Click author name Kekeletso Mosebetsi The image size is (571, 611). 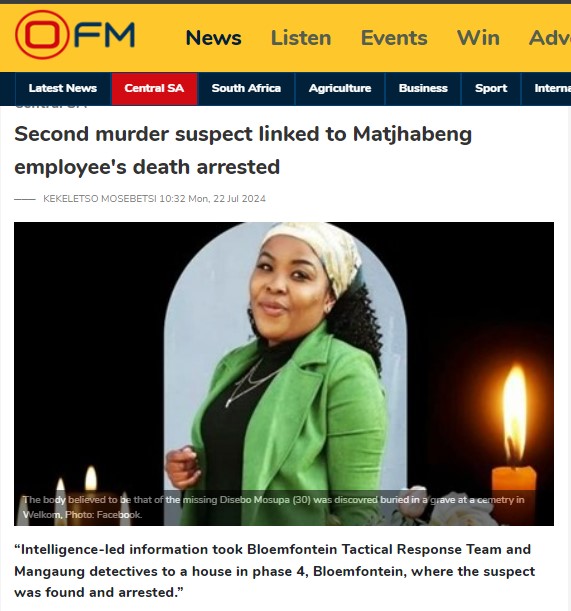[x=100, y=199]
